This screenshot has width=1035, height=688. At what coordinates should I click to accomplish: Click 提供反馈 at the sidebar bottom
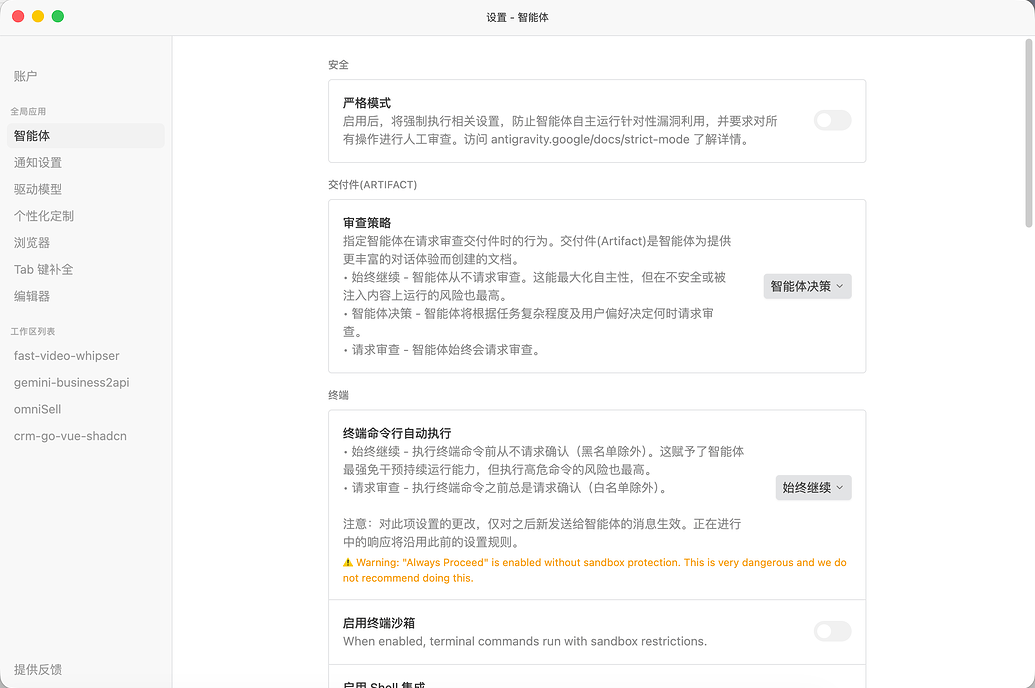coord(38,670)
